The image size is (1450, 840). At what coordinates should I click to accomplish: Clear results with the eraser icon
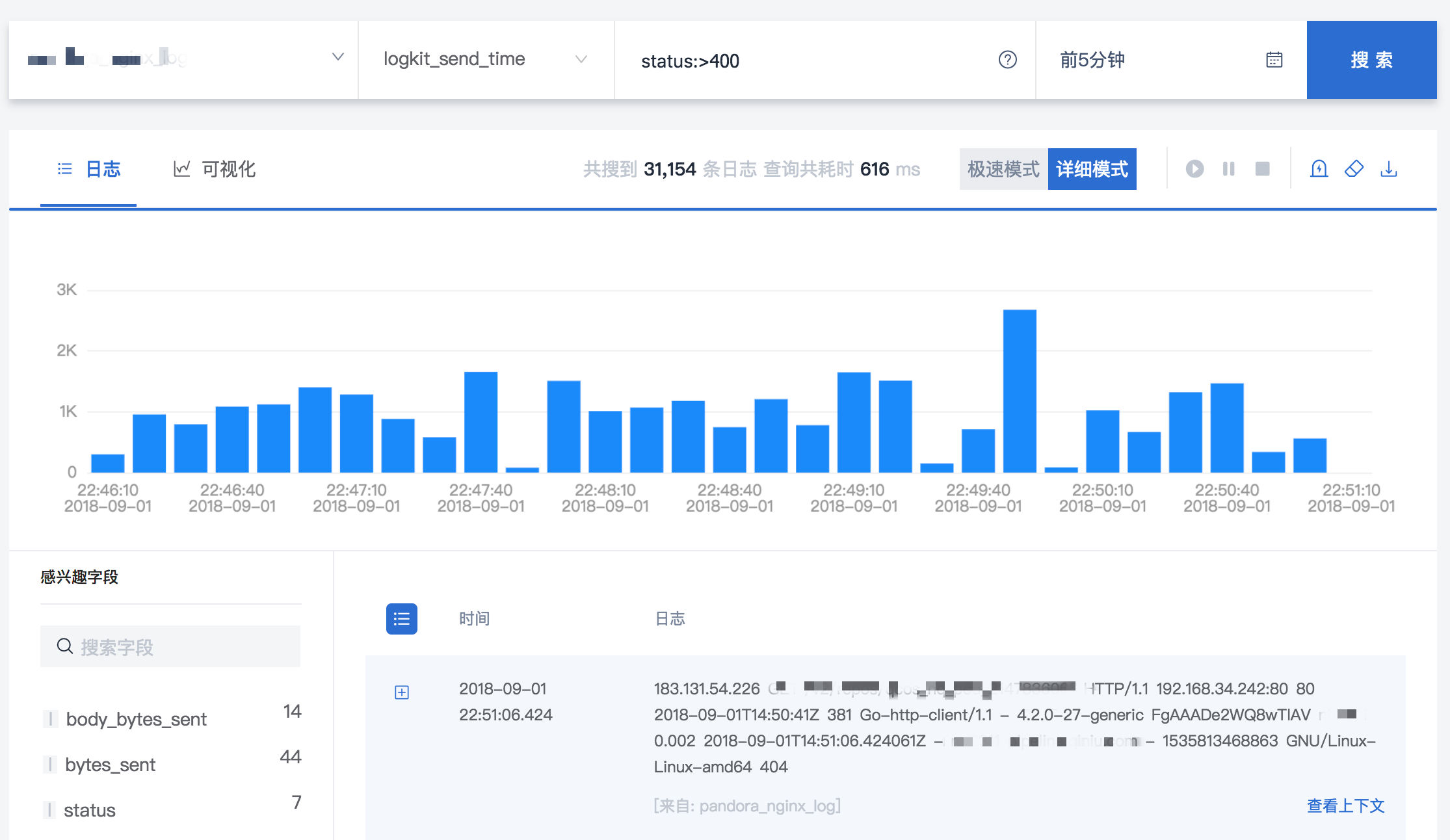[x=1354, y=169]
